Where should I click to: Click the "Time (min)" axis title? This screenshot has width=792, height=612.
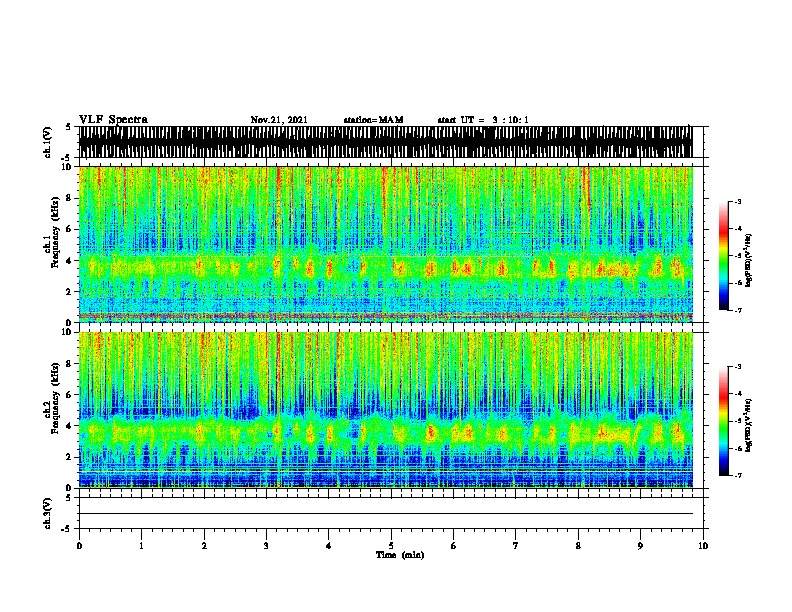click(400, 555)
